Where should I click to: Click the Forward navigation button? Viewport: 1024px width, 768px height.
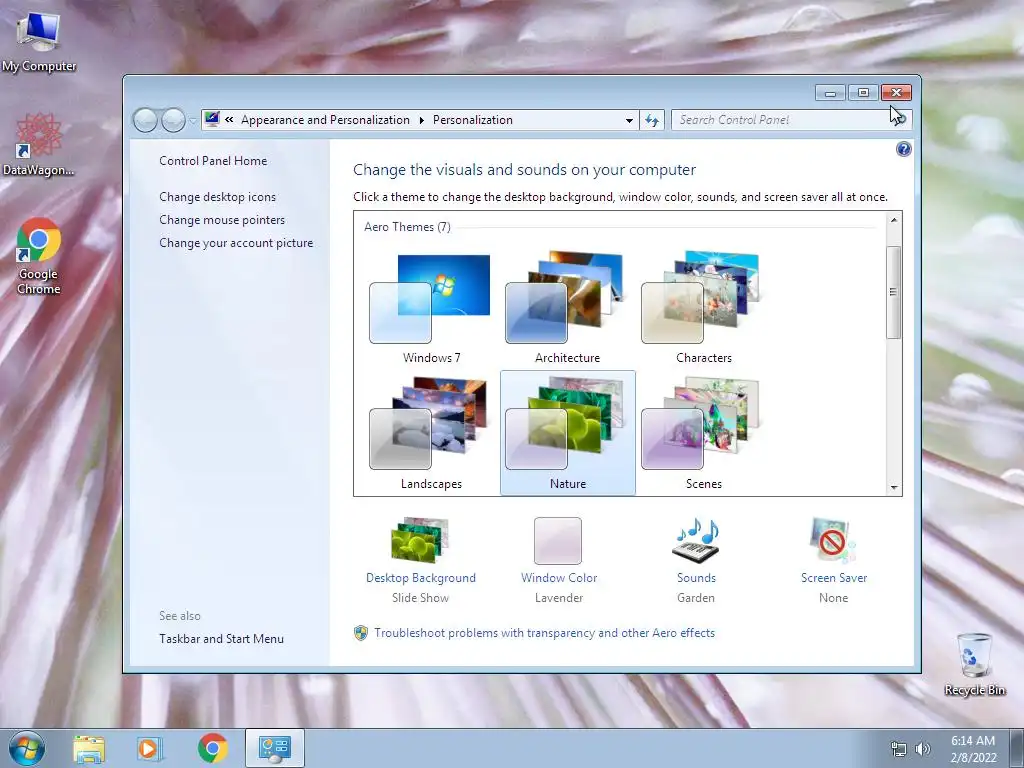[x=173, y=120]
